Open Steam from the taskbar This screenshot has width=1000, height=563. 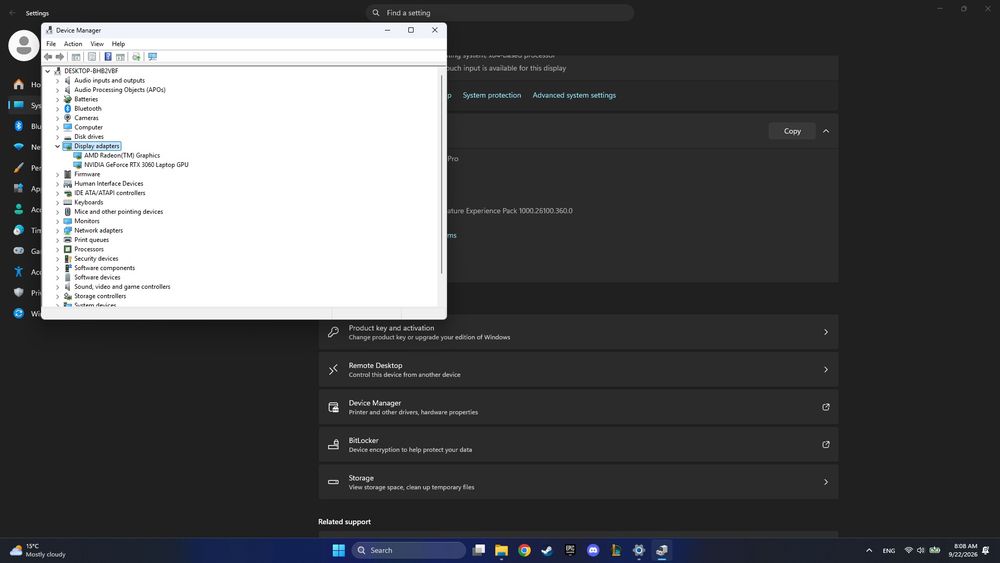[547, 550]
